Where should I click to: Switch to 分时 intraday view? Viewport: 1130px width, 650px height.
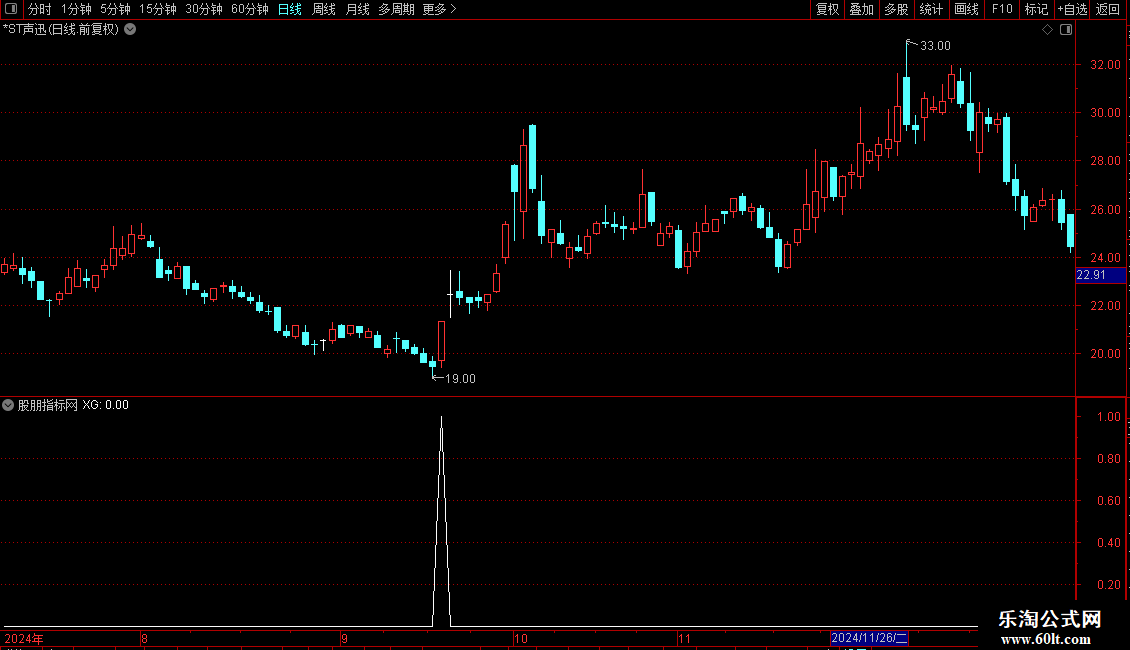point(40,9)
